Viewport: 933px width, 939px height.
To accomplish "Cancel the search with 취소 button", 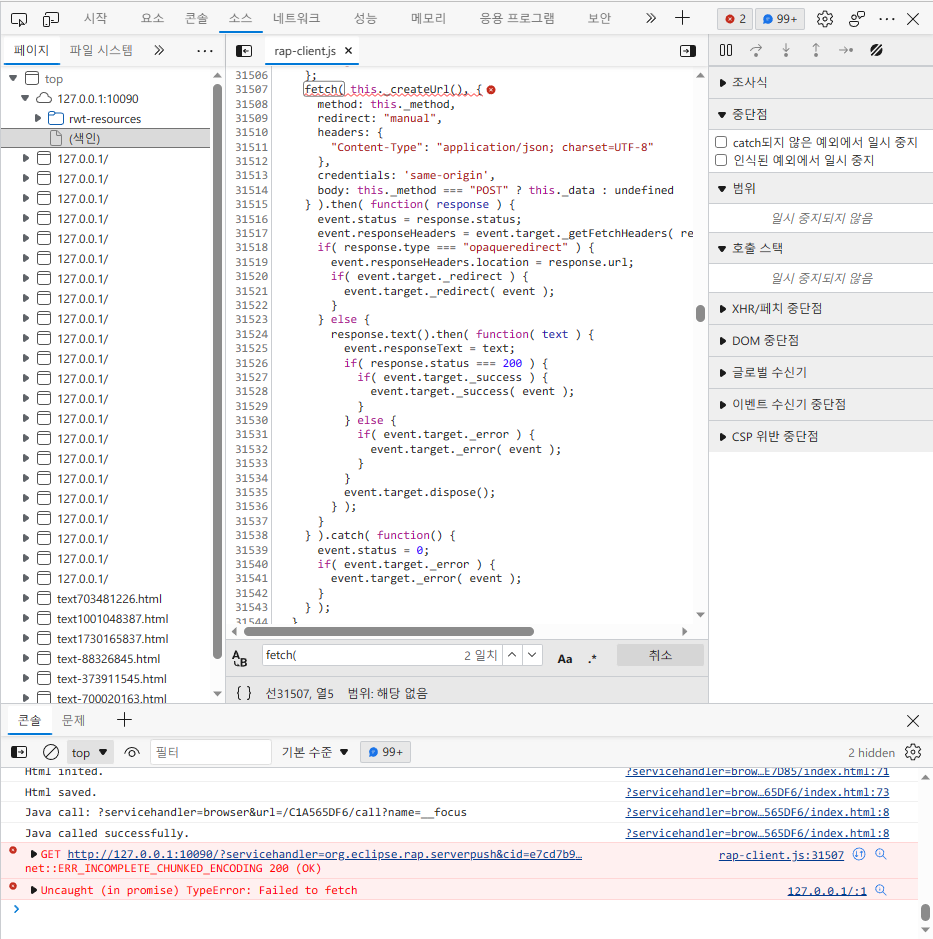I will [x=660, y=655].
